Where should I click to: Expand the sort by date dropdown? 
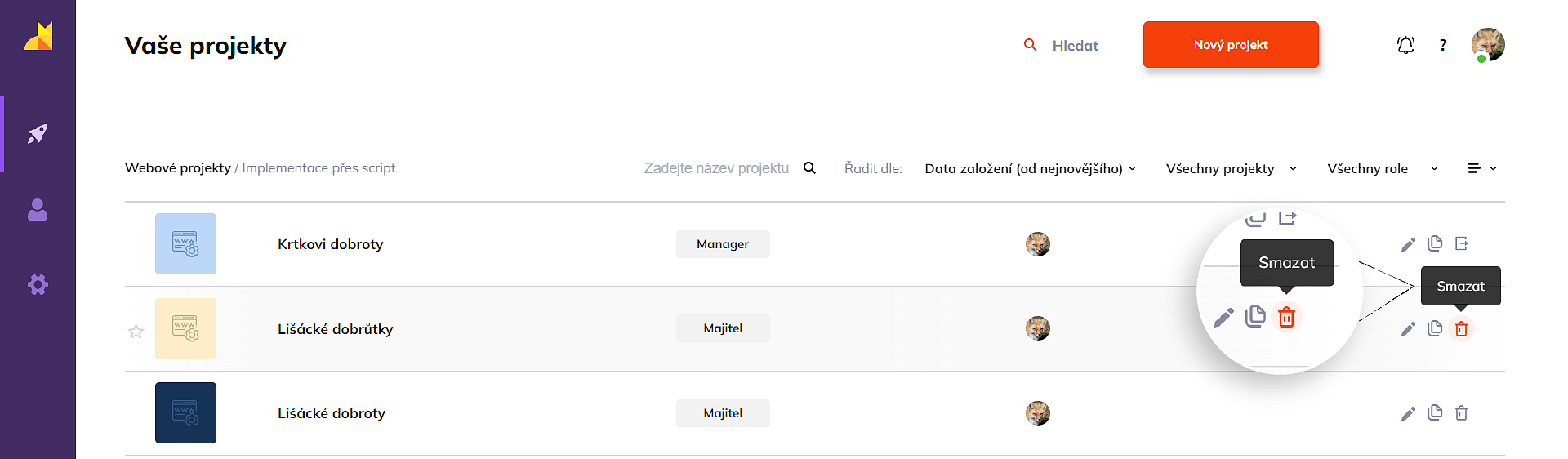(1030, 168)
